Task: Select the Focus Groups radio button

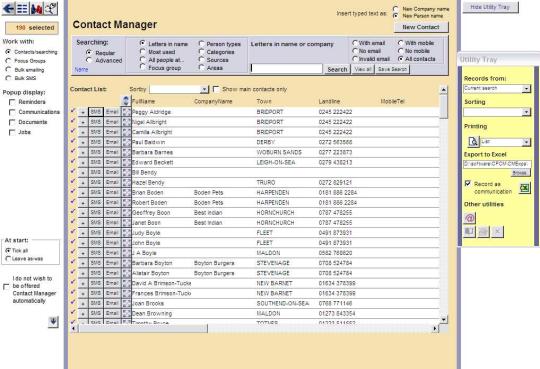Action: pyautogui.click(x=8, y=61)
